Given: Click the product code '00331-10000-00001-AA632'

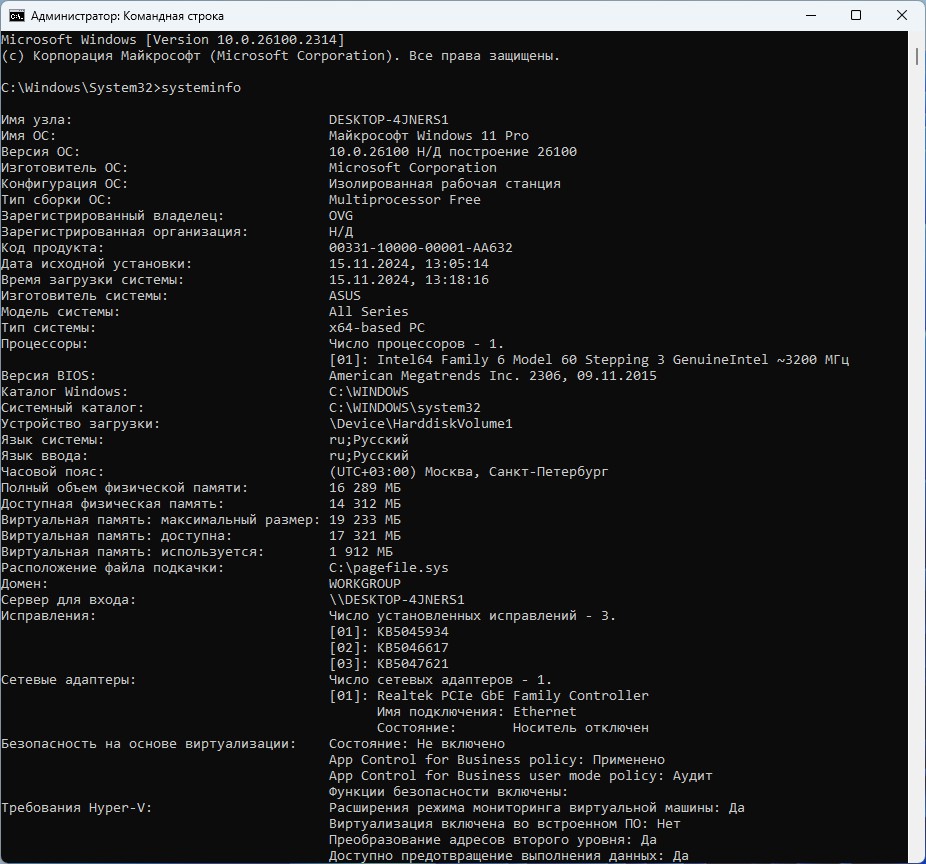Looking at the screenshot, I should pos(420,247).
